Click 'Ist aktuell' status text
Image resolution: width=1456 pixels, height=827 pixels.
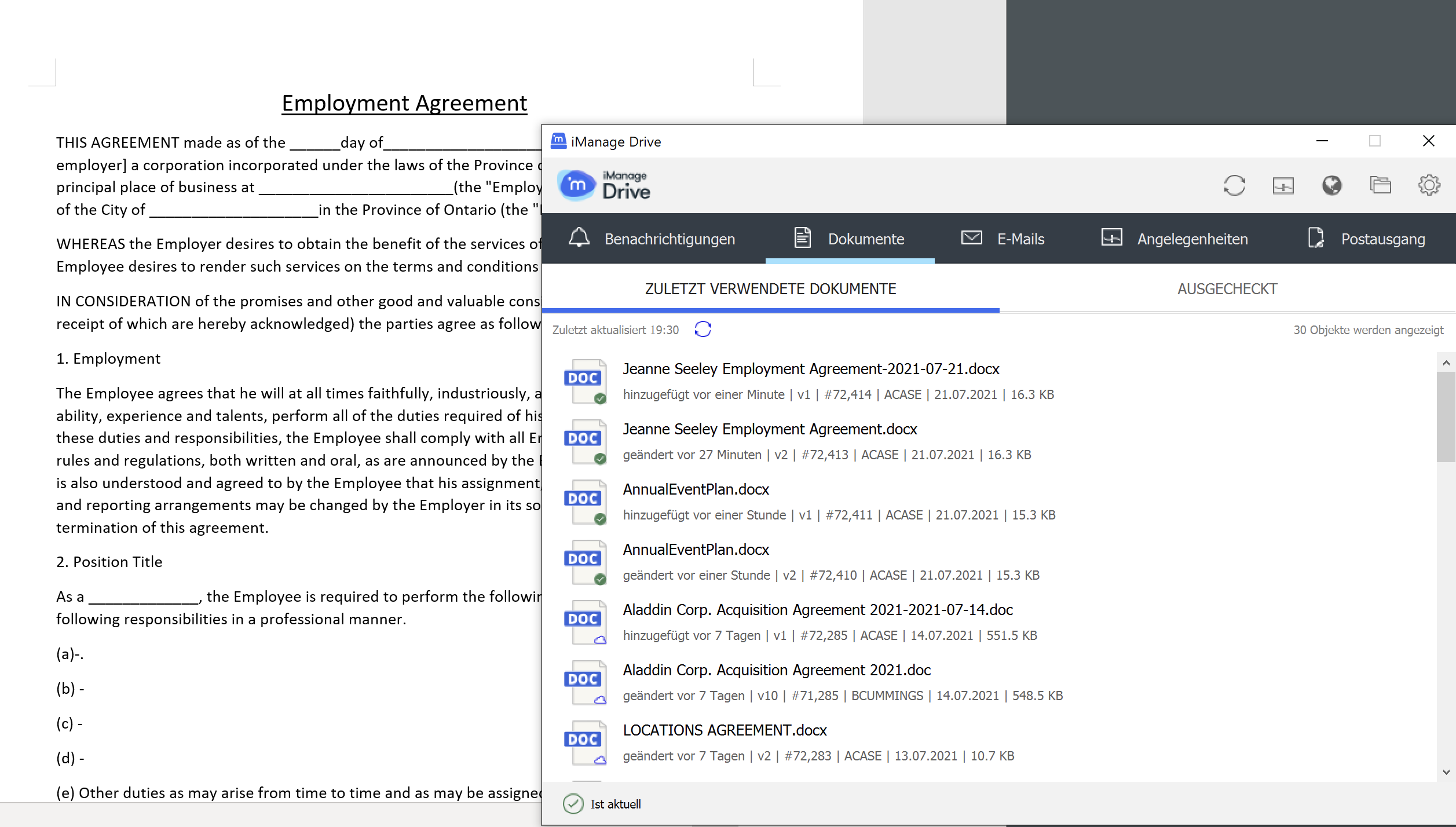tap(616, 804)
